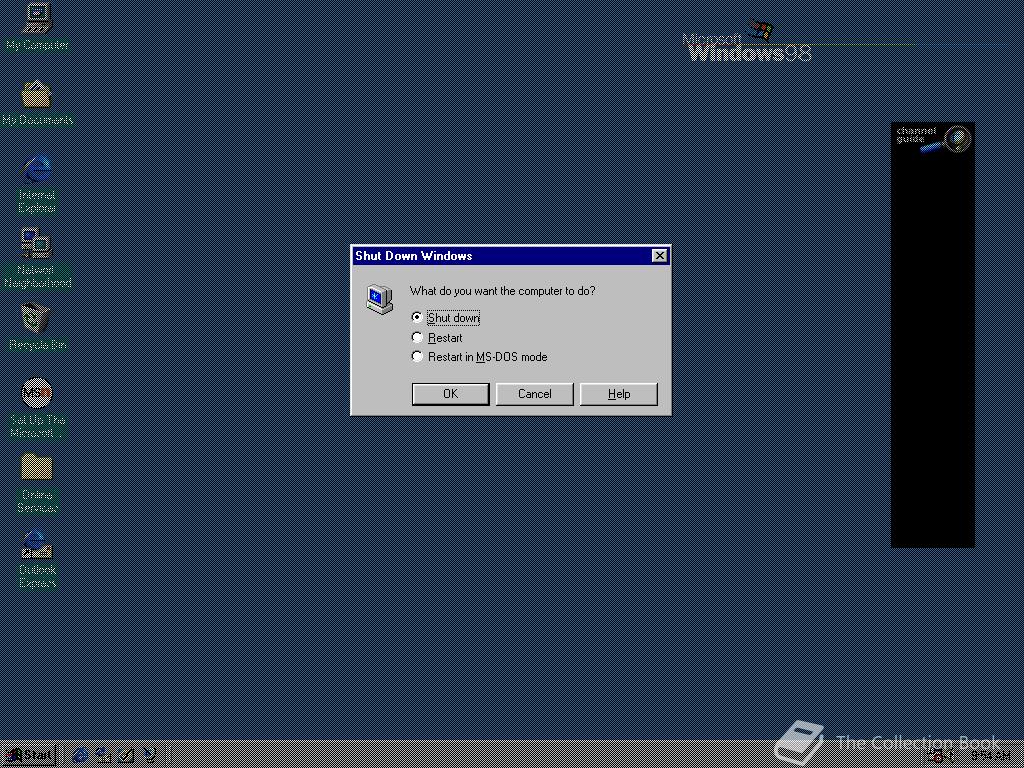Click the computer icon in the Shut Down dialog
The width and height of the screenshot is (1024, 768).
379,300
